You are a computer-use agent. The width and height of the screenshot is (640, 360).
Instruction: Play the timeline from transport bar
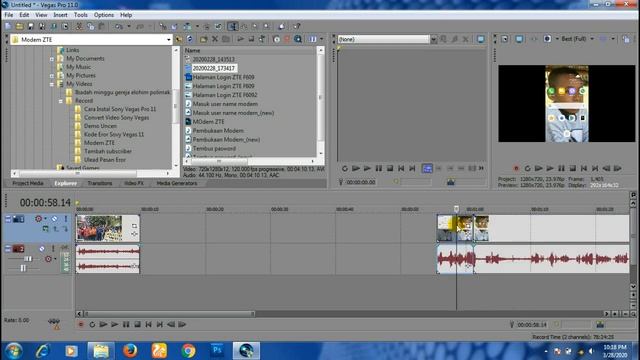[115, 324]
